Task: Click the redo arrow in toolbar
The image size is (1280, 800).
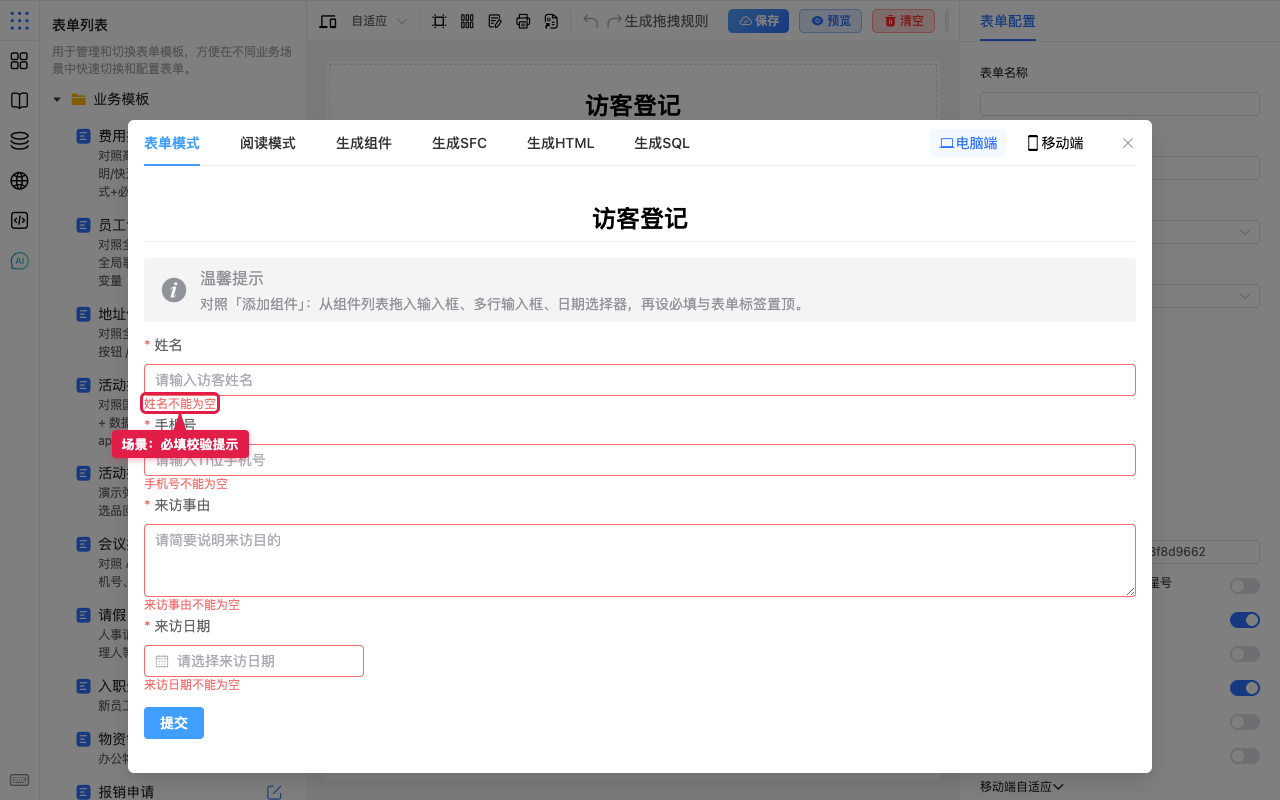Action: [x=615, y=21]
